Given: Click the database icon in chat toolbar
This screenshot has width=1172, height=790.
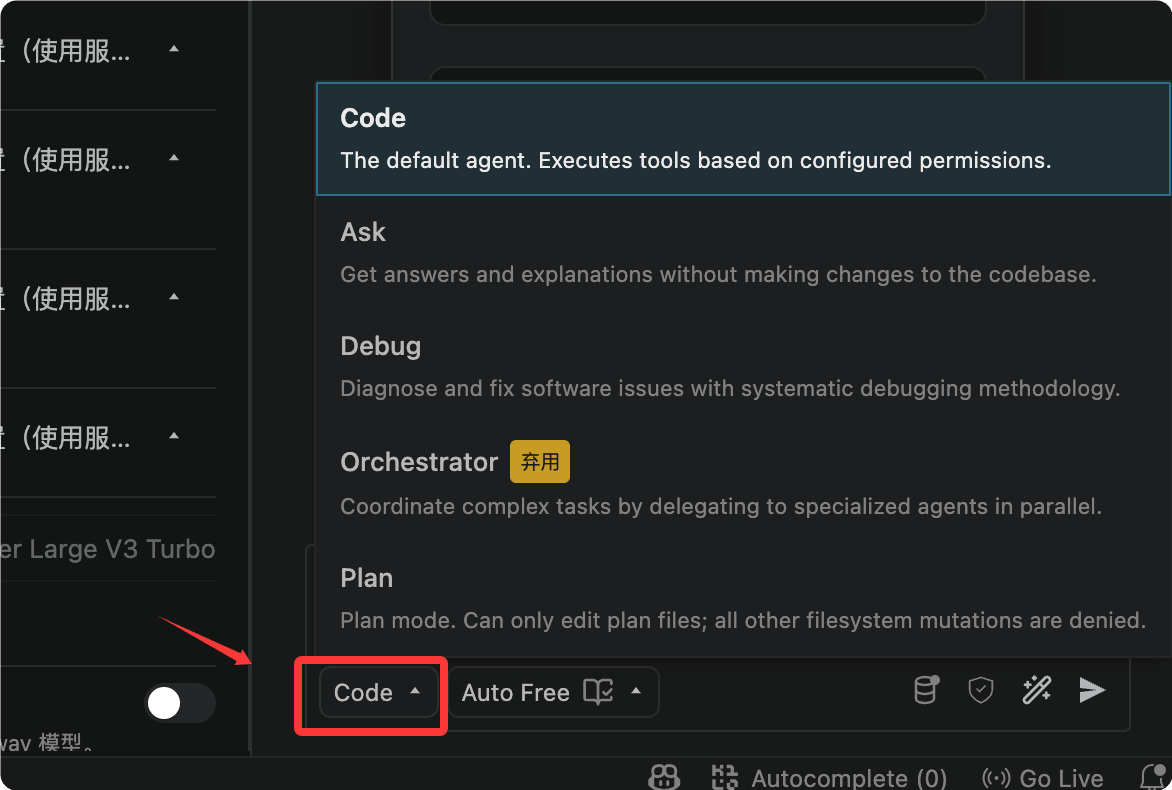Looking at the screenshot, I should [x=926, y=690].
